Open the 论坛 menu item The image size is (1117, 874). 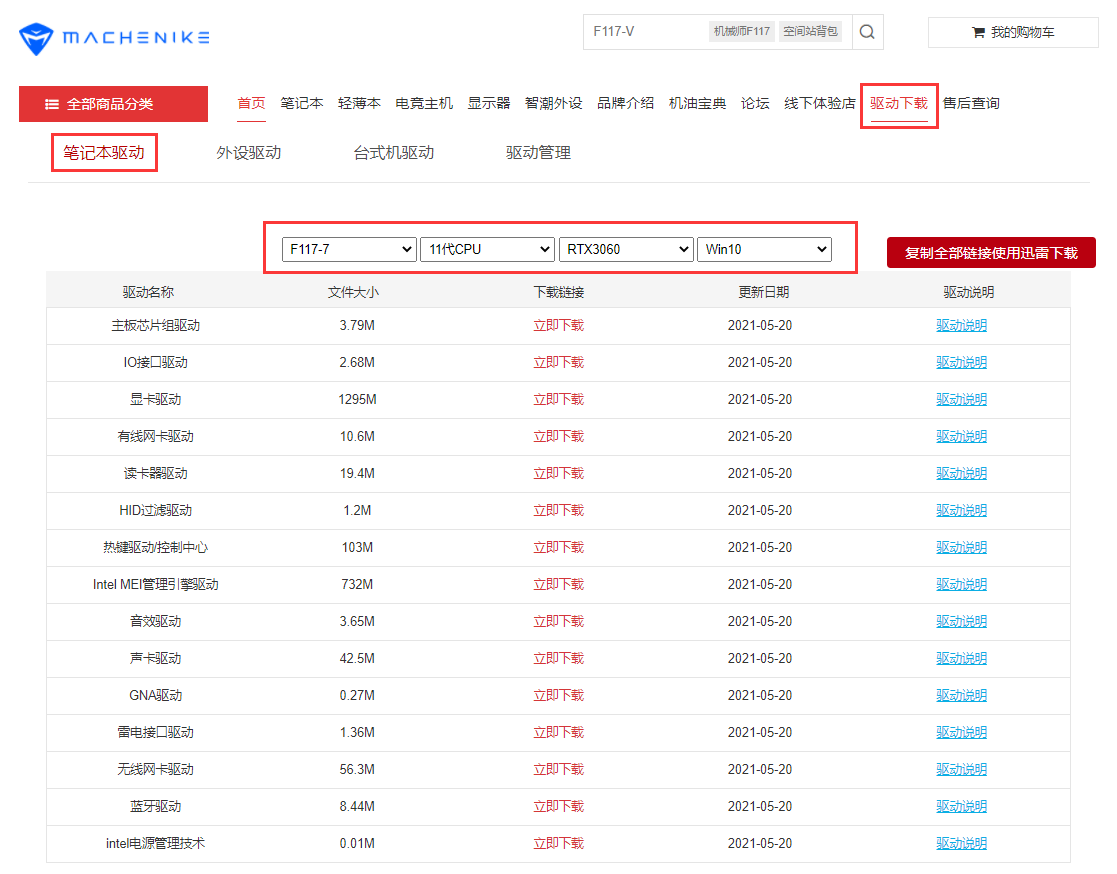[755, 103]
